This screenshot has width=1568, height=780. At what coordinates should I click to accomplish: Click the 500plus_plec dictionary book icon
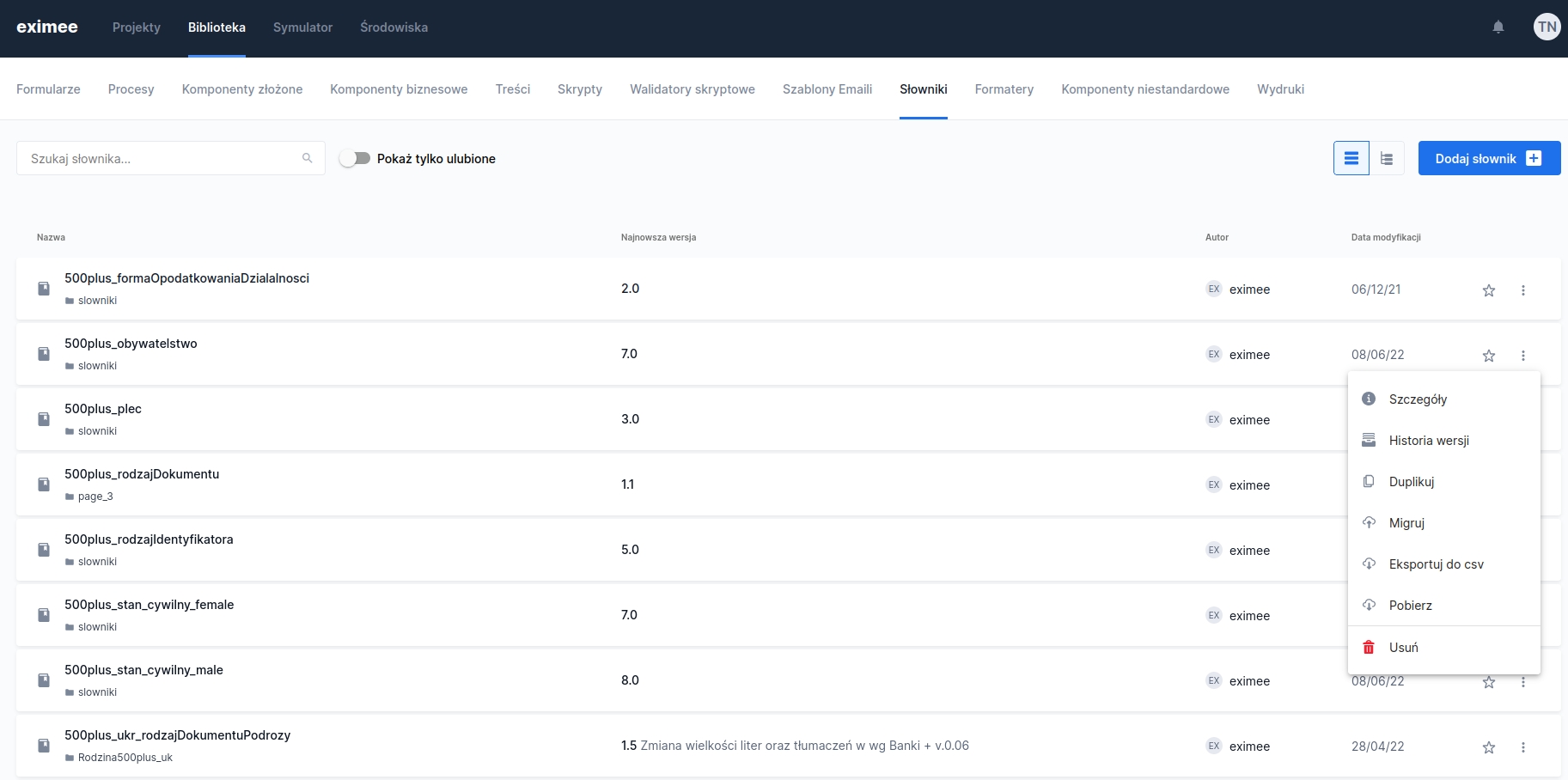point(44,419)
